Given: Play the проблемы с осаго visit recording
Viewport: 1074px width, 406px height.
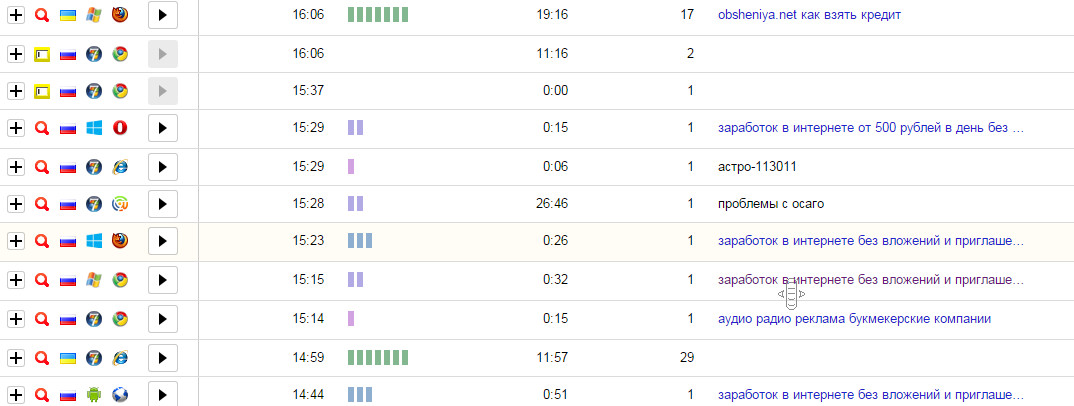Looking at the screenshot, I should (x=163, y=204).
